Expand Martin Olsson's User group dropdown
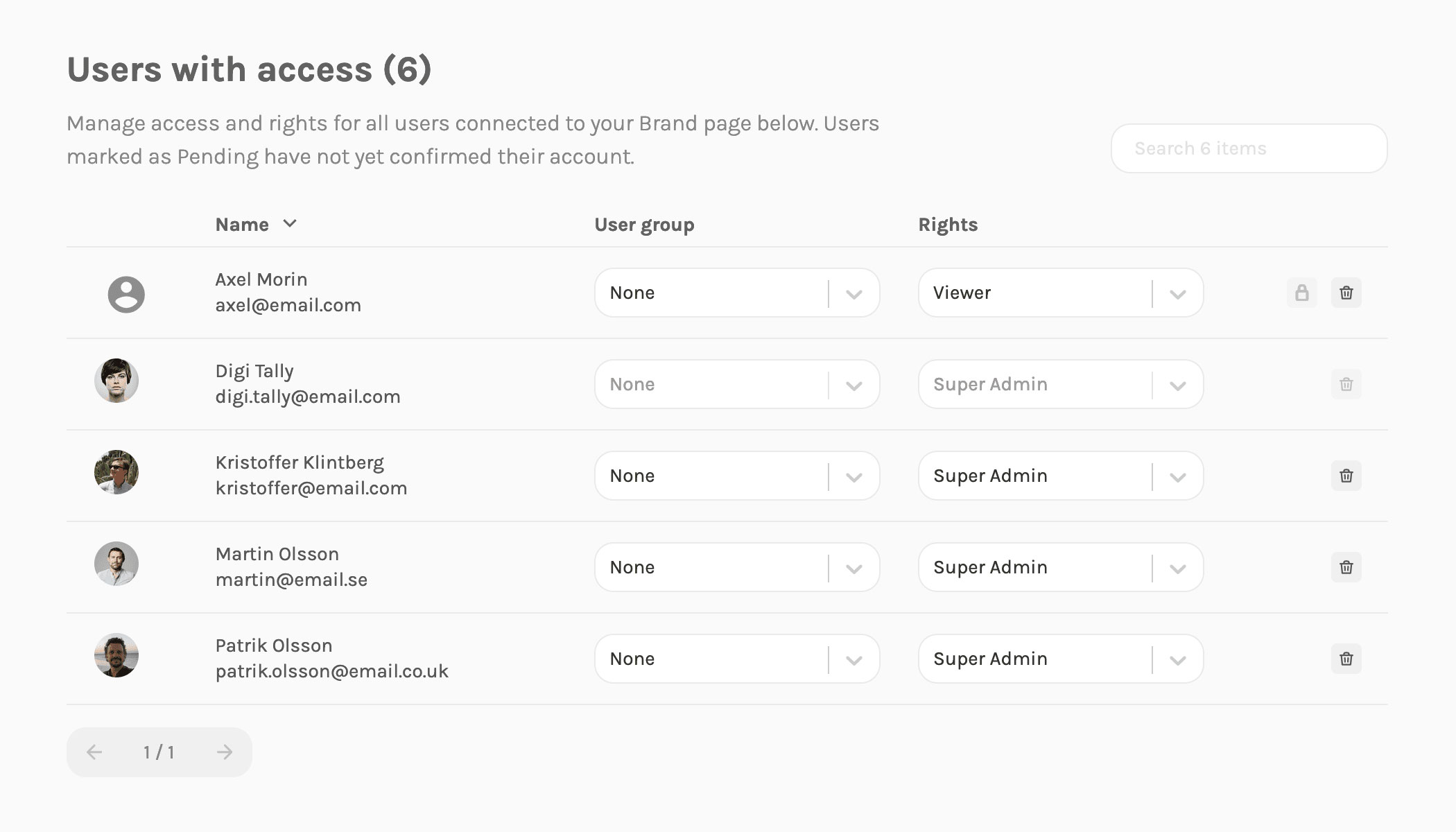 [x=736, y=567]
